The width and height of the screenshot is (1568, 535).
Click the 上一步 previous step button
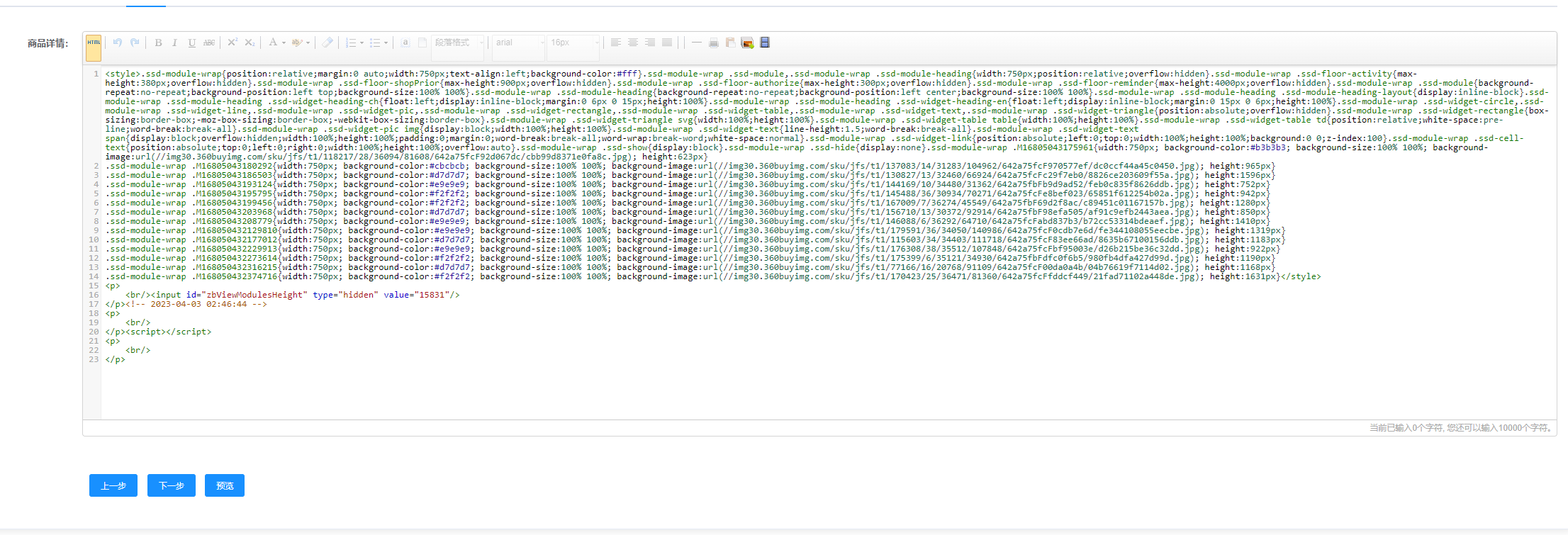[x=113, y=485]
